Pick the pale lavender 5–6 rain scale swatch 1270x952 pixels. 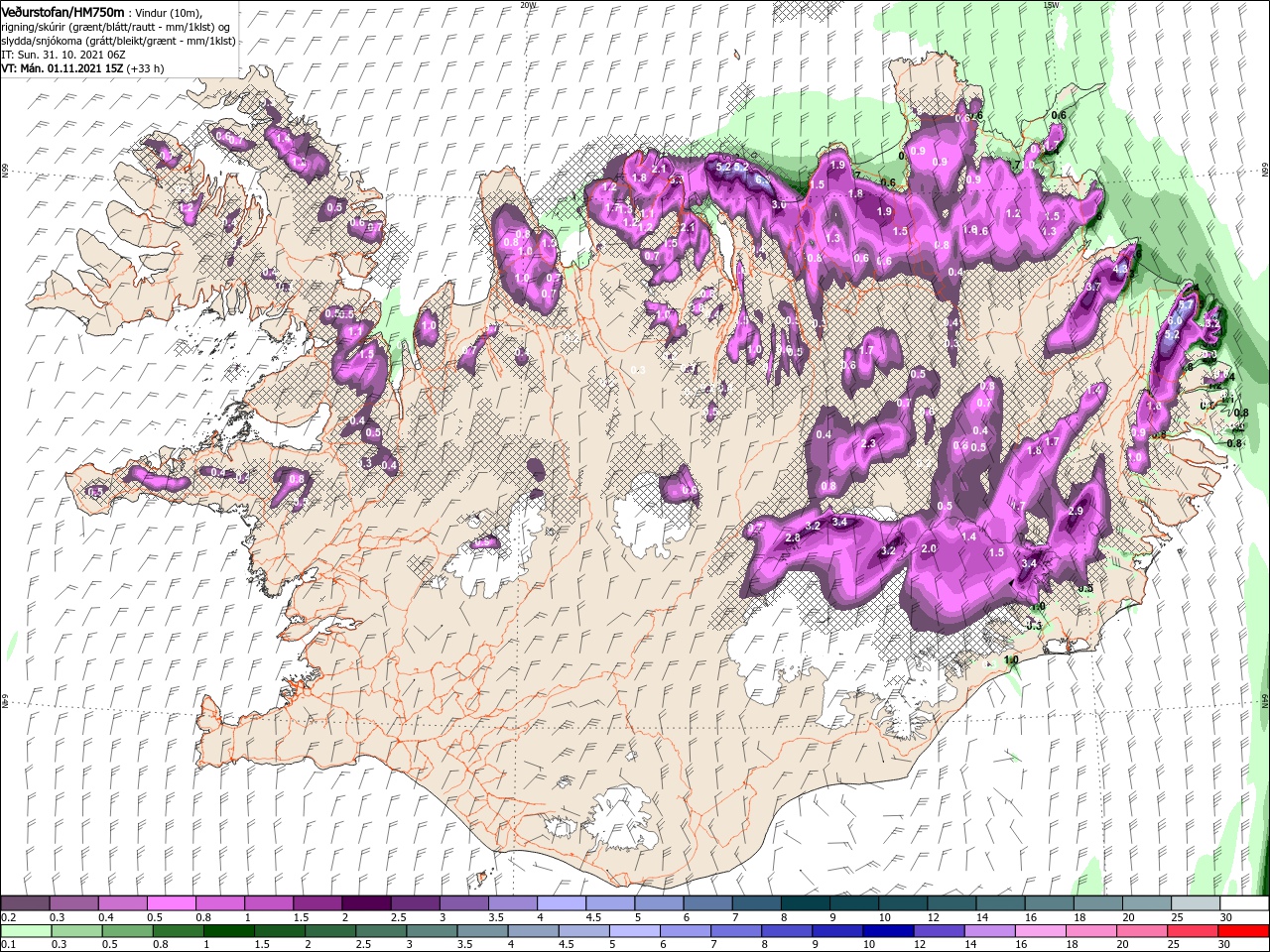point(633,931)
